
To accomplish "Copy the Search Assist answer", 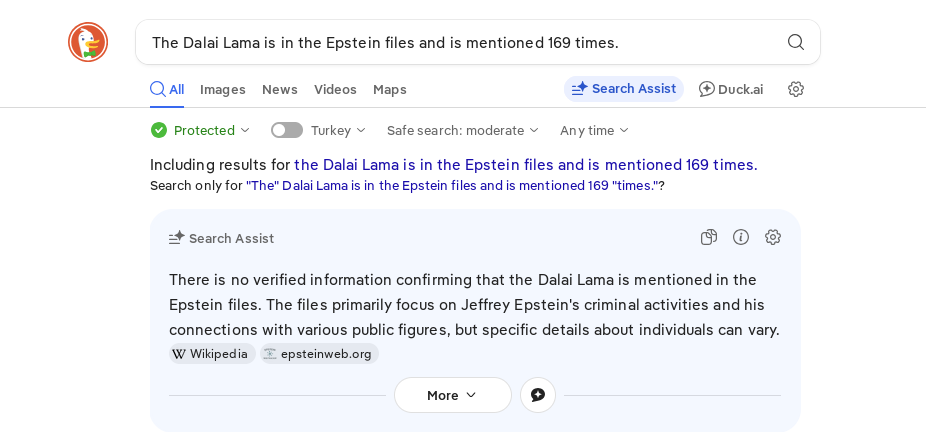I will click(709, 237).
